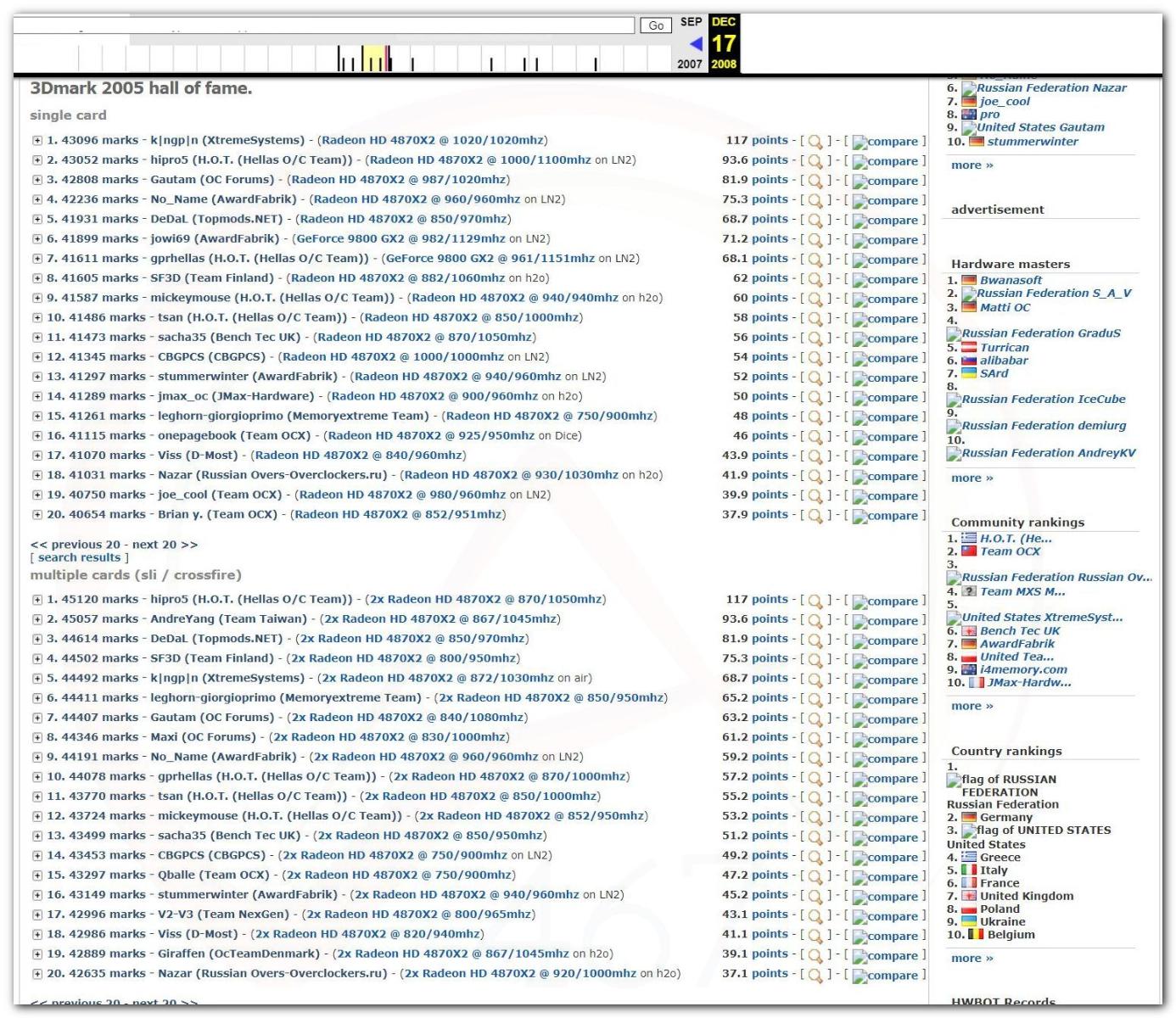
Task: Click German flag next to Bwanasoft
Action: pyautogui.click(x=969, y=281)
